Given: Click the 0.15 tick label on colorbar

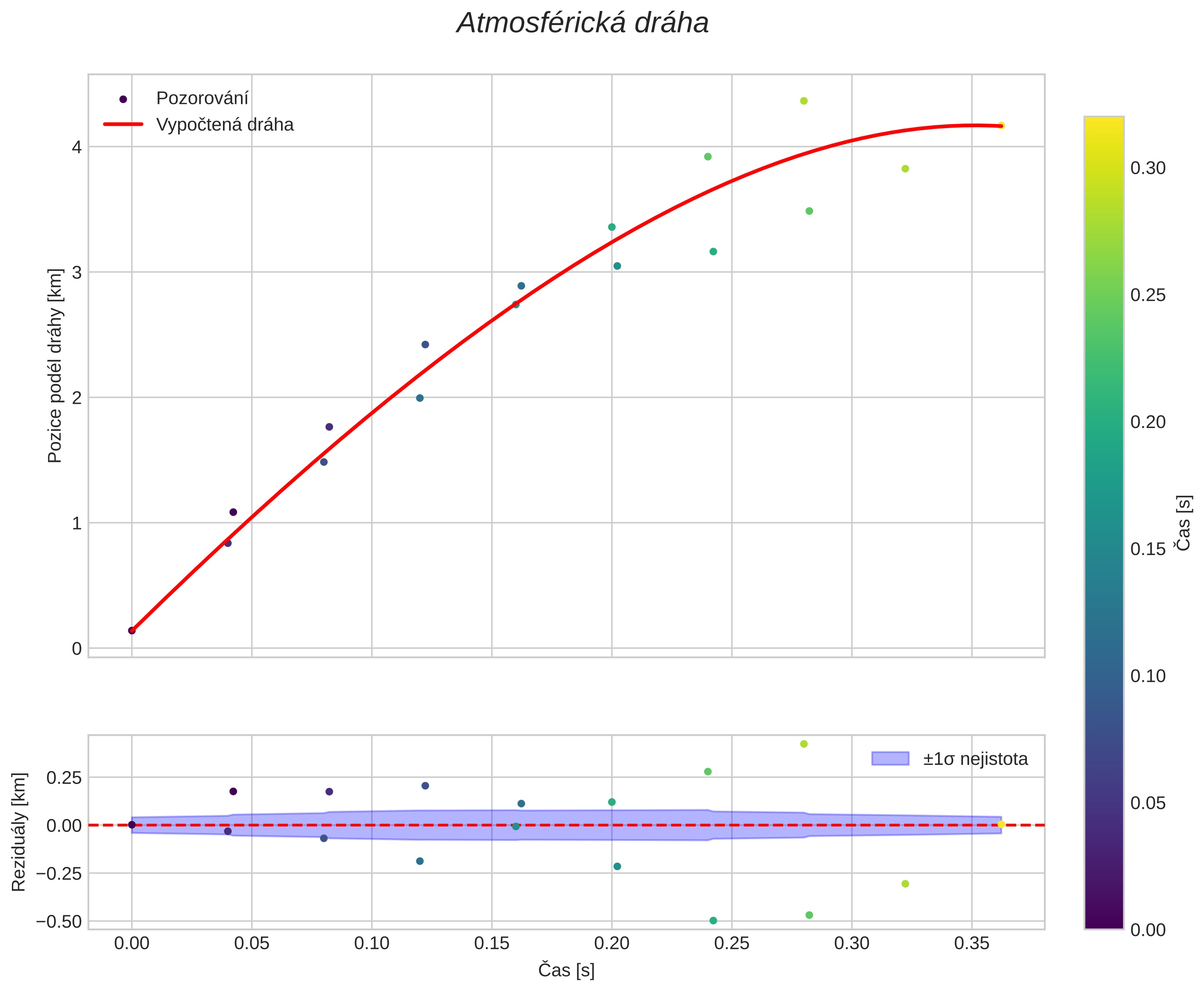Looking at the screenshot, I should click(1148, 549).
